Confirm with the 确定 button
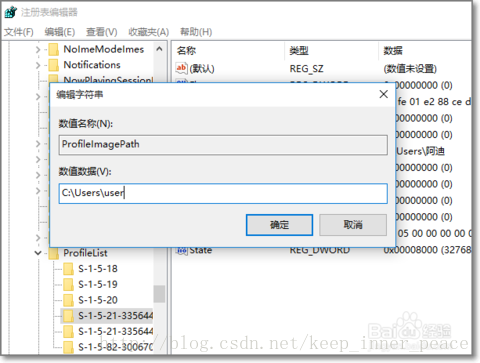Viewport: 480px width, 363px height. pyautogui.click(x=279, y=225)
